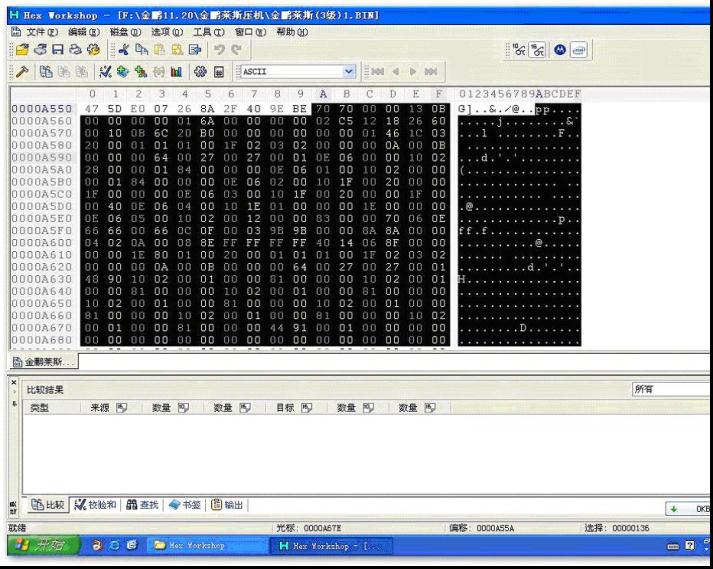Screen dimensions: 713x569
Task: Switch to the 查找 tab
Action: (x=142, y=504)
